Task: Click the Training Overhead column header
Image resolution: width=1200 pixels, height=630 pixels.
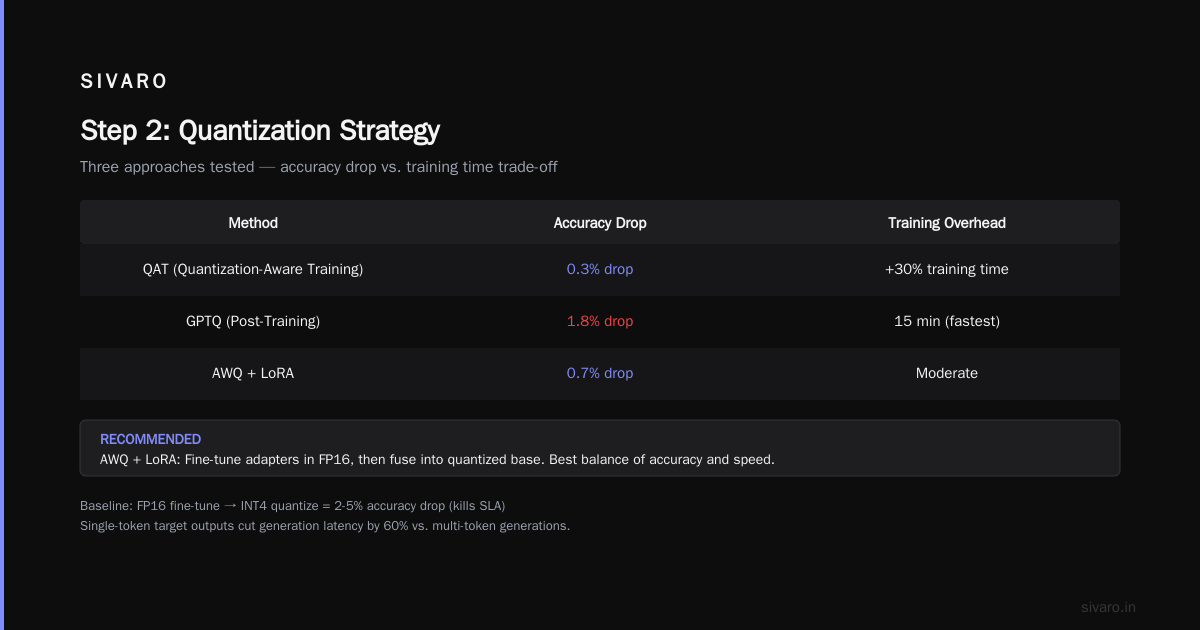Action: (x=947, y=223)
